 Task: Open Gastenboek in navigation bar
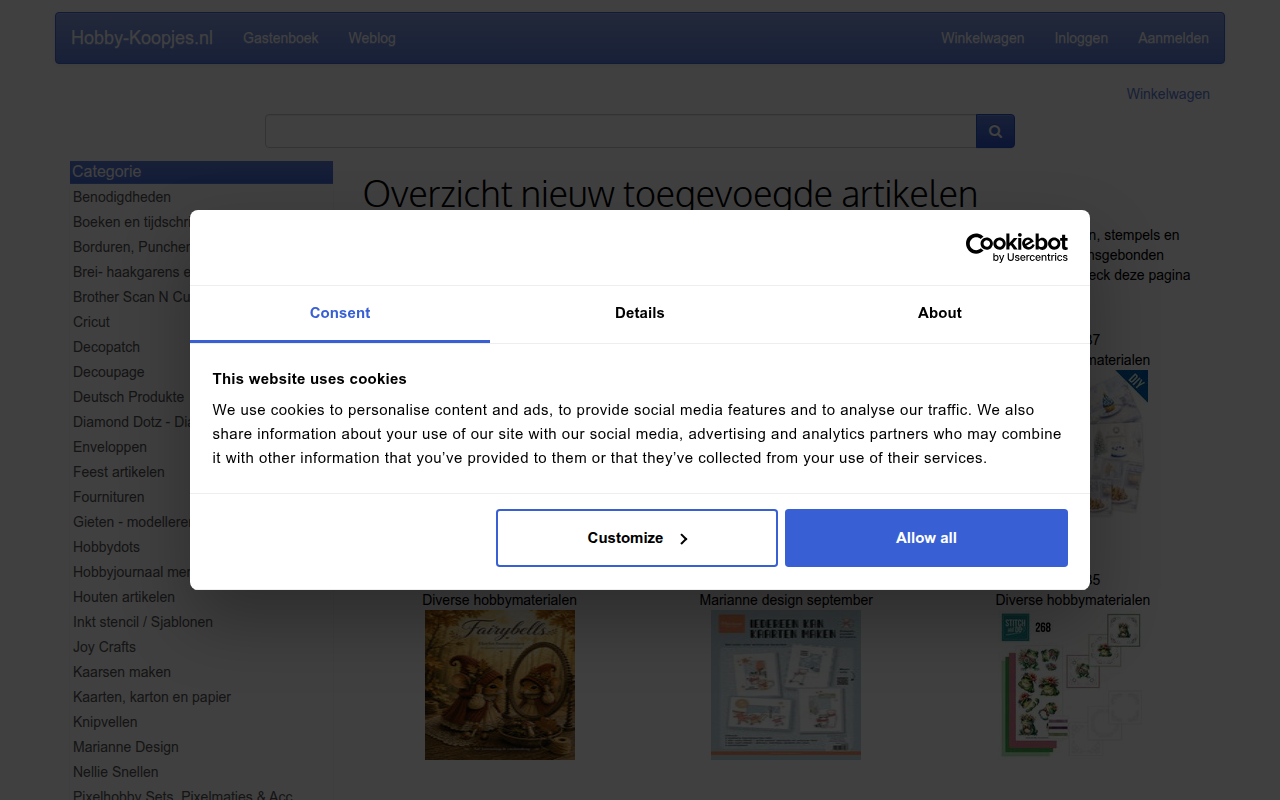point(281,38)
